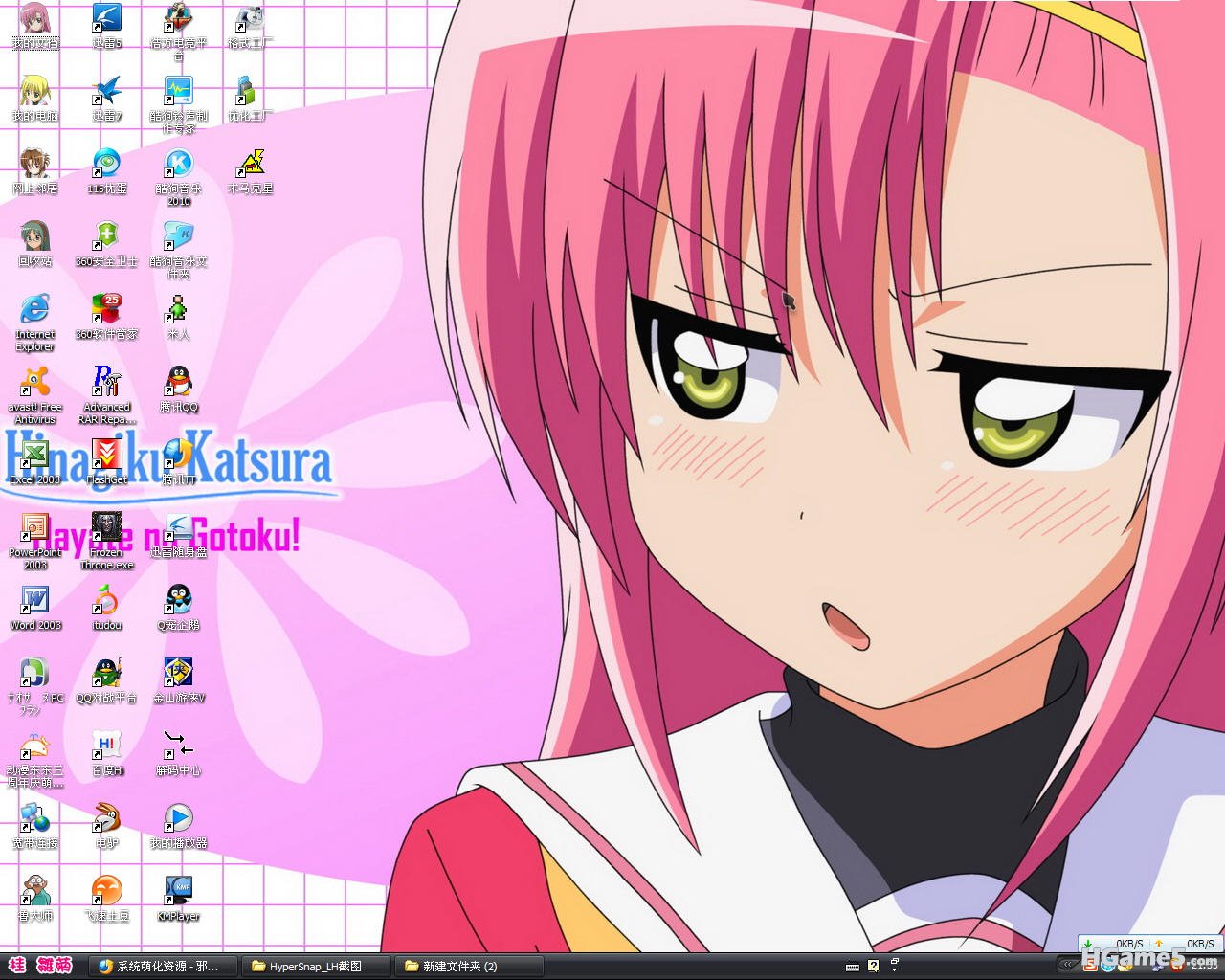The height and width of the screenshot is (980, 1225).
Task: Select the Internet Explorer desktop icon
Action: (x=34, y=310)
